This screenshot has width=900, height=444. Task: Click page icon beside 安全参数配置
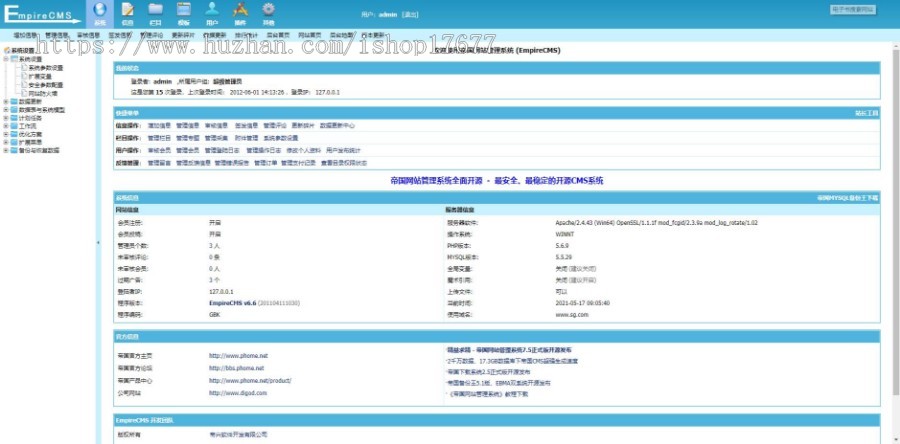coord(24,84)
